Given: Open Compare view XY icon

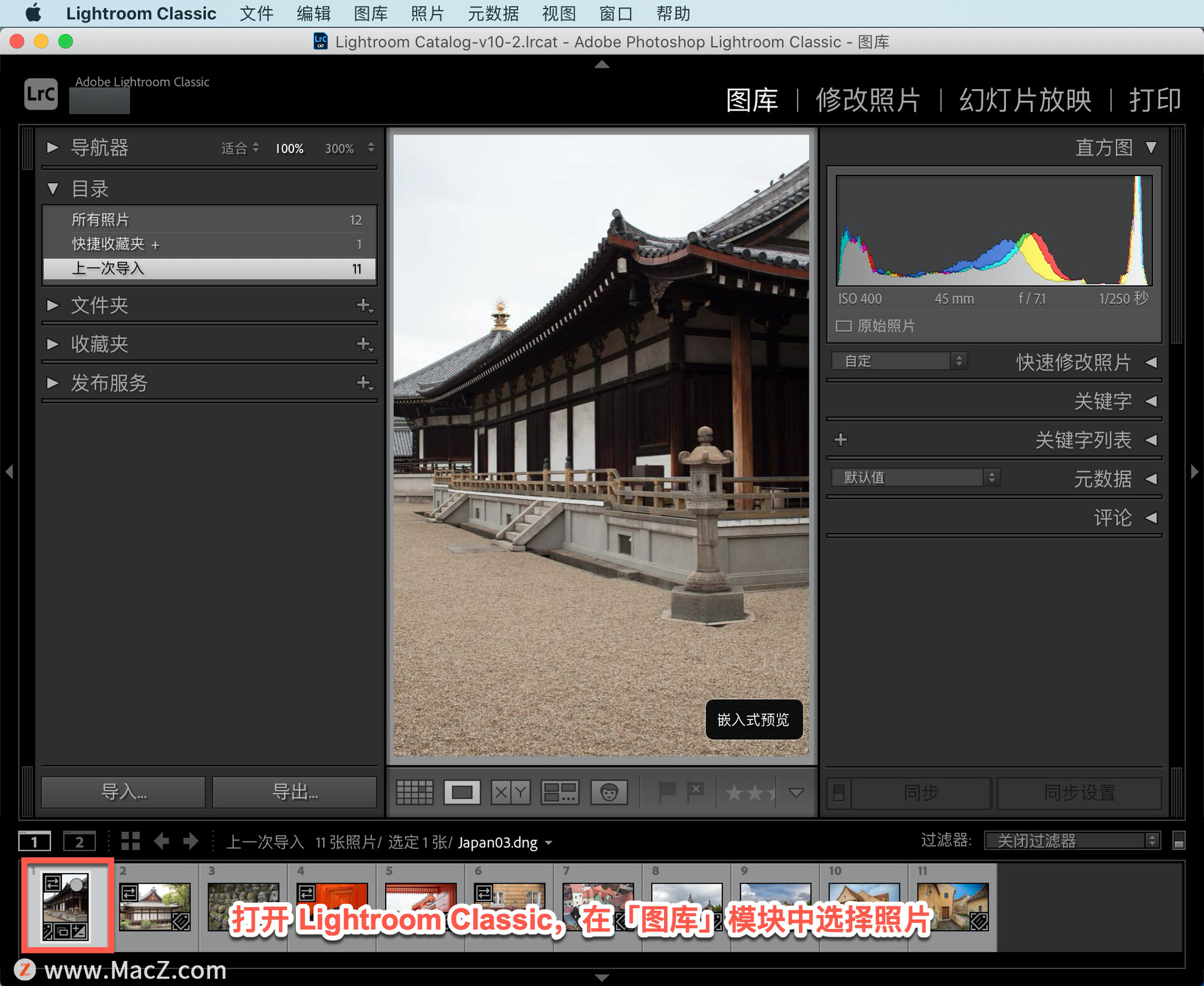Looking at the screenshot, I should click(510, 792).
